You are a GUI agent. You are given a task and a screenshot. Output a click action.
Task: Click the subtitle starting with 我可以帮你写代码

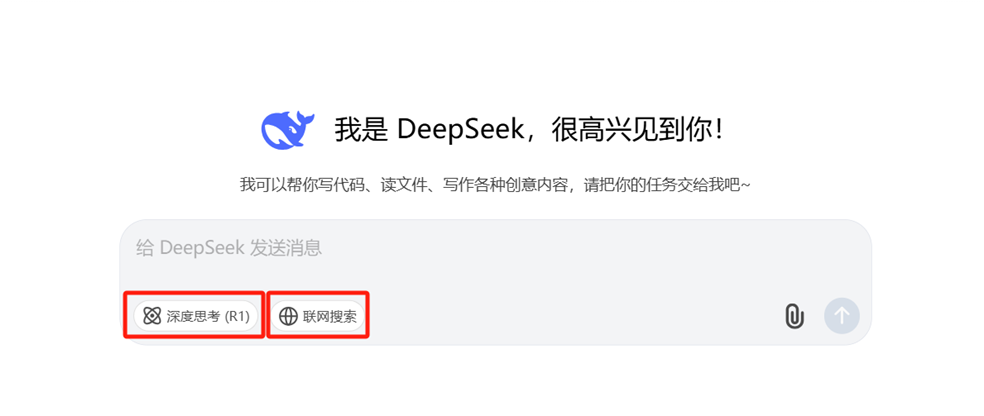(495, 185)
